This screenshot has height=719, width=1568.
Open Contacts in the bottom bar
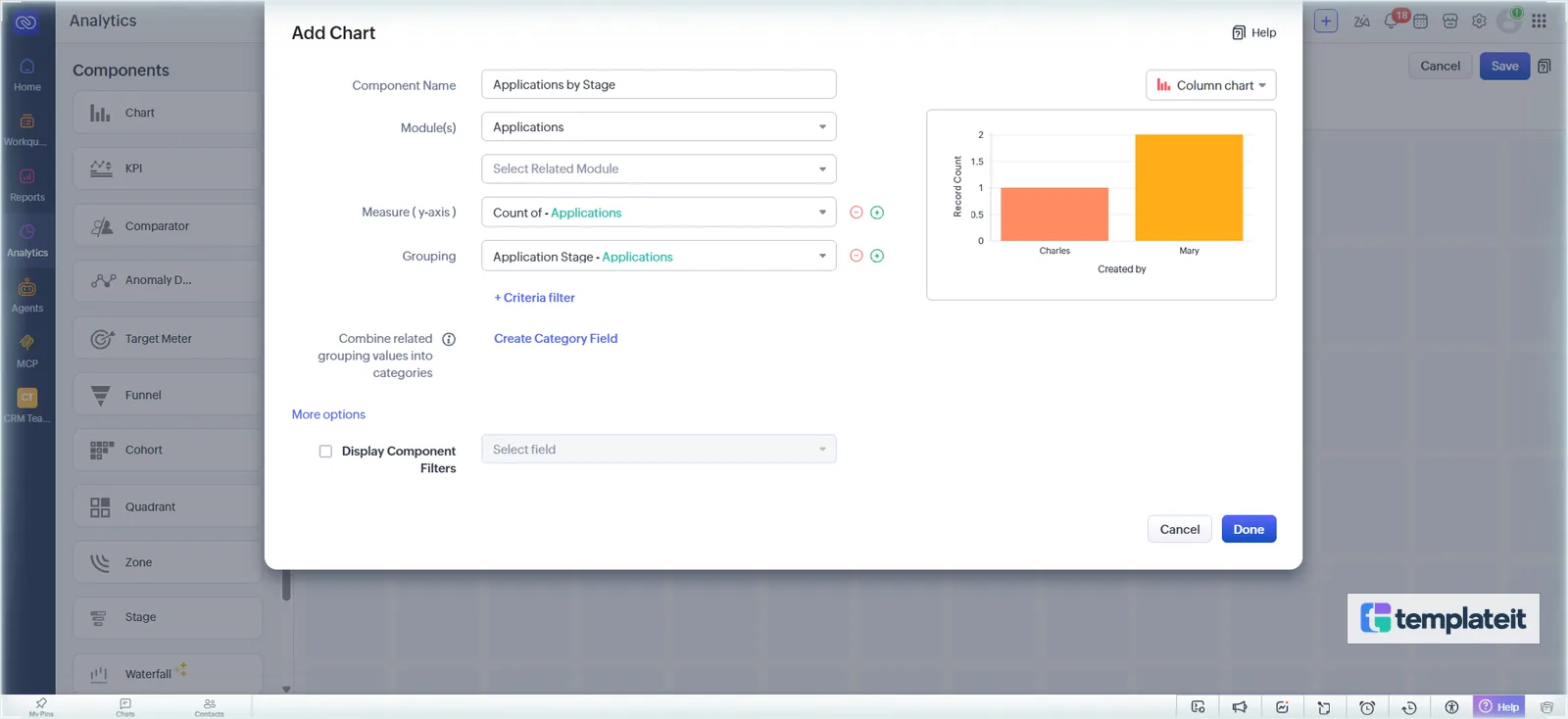coord(209,706)
